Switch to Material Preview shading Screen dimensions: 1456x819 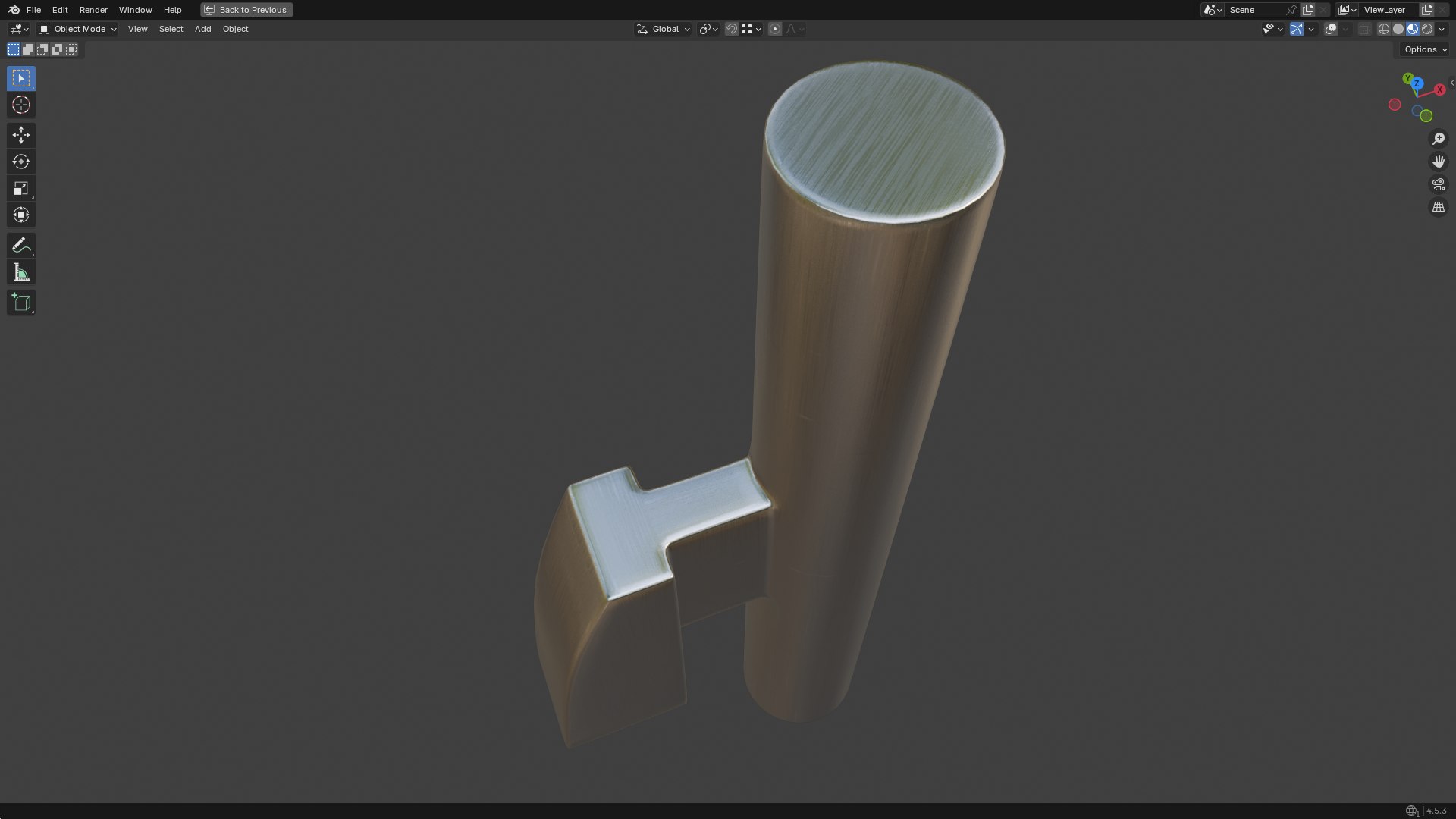click(1413, 29)
